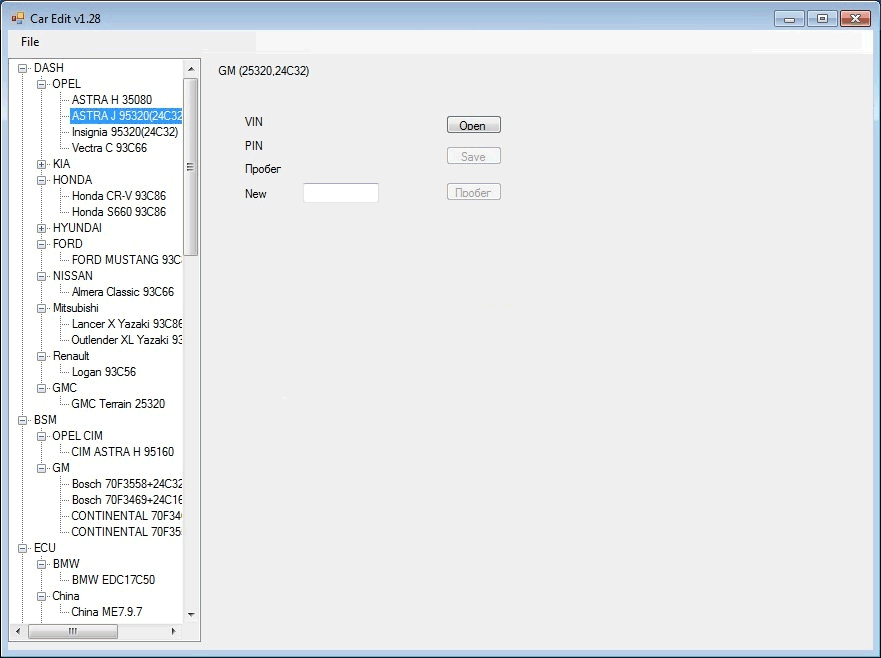
Task: Select ASTRA H 35080 in tree
Action: click(x=111, y=100)
